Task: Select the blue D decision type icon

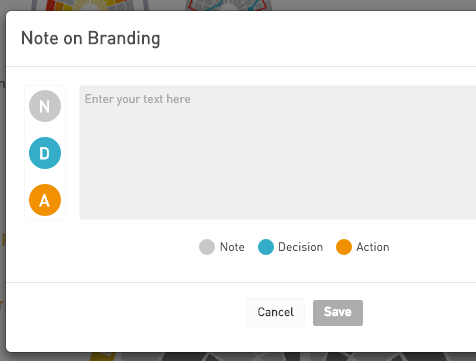Action: point(45,153)
